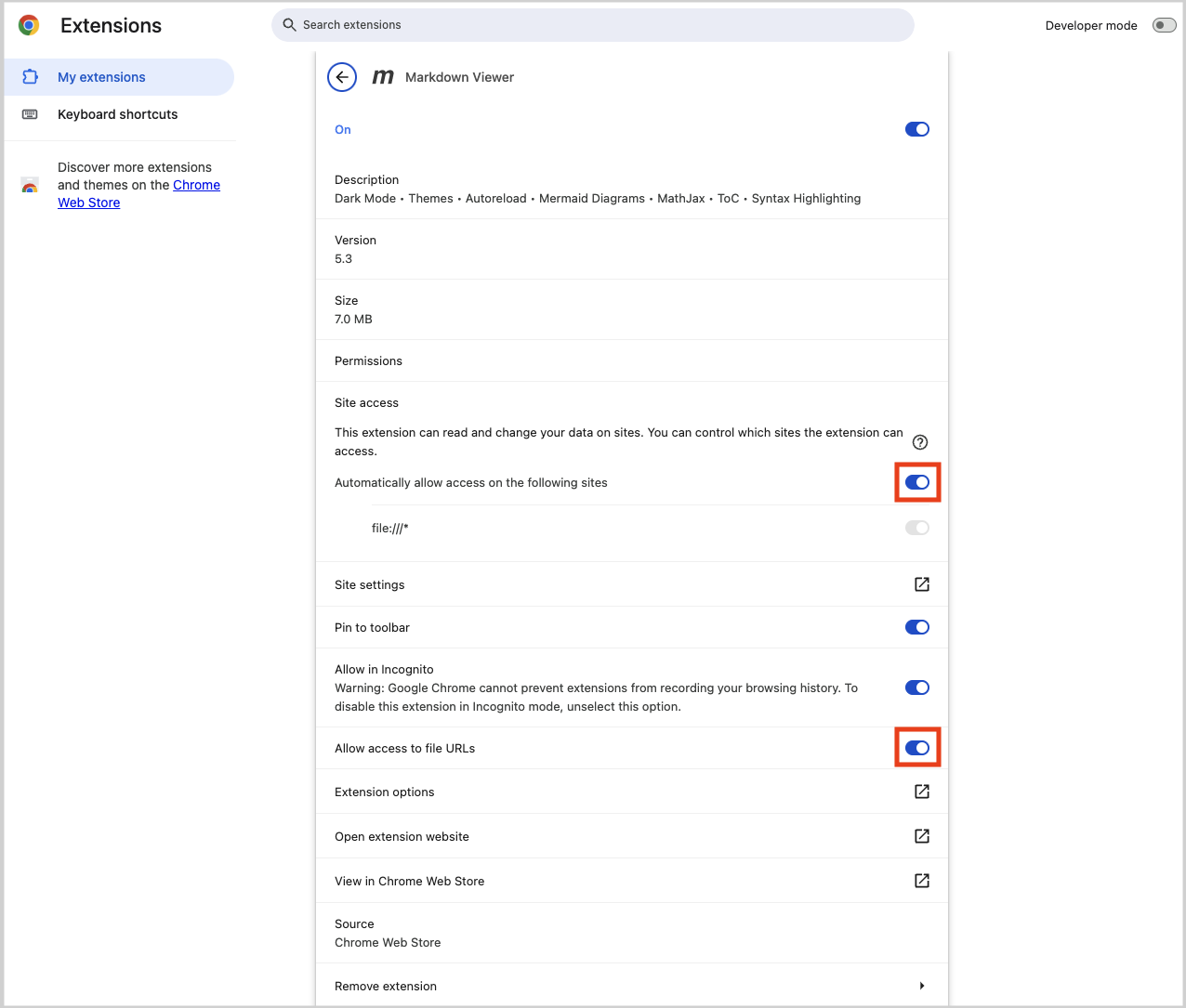
Task: Select My extensions in sidebar
Action: click(119, 77)
